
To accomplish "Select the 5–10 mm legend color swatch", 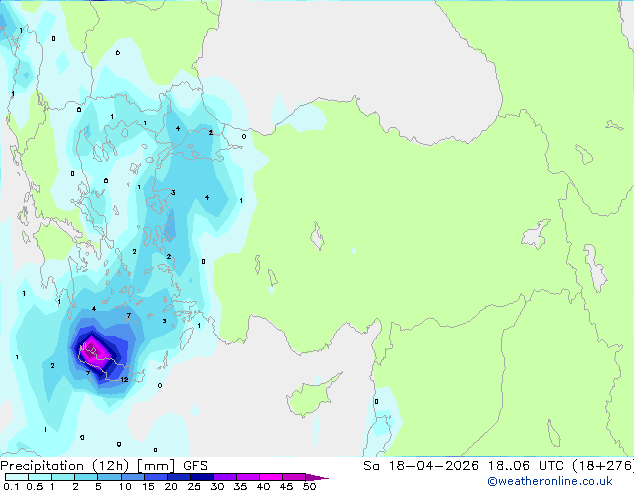I will tap(109, 477).
